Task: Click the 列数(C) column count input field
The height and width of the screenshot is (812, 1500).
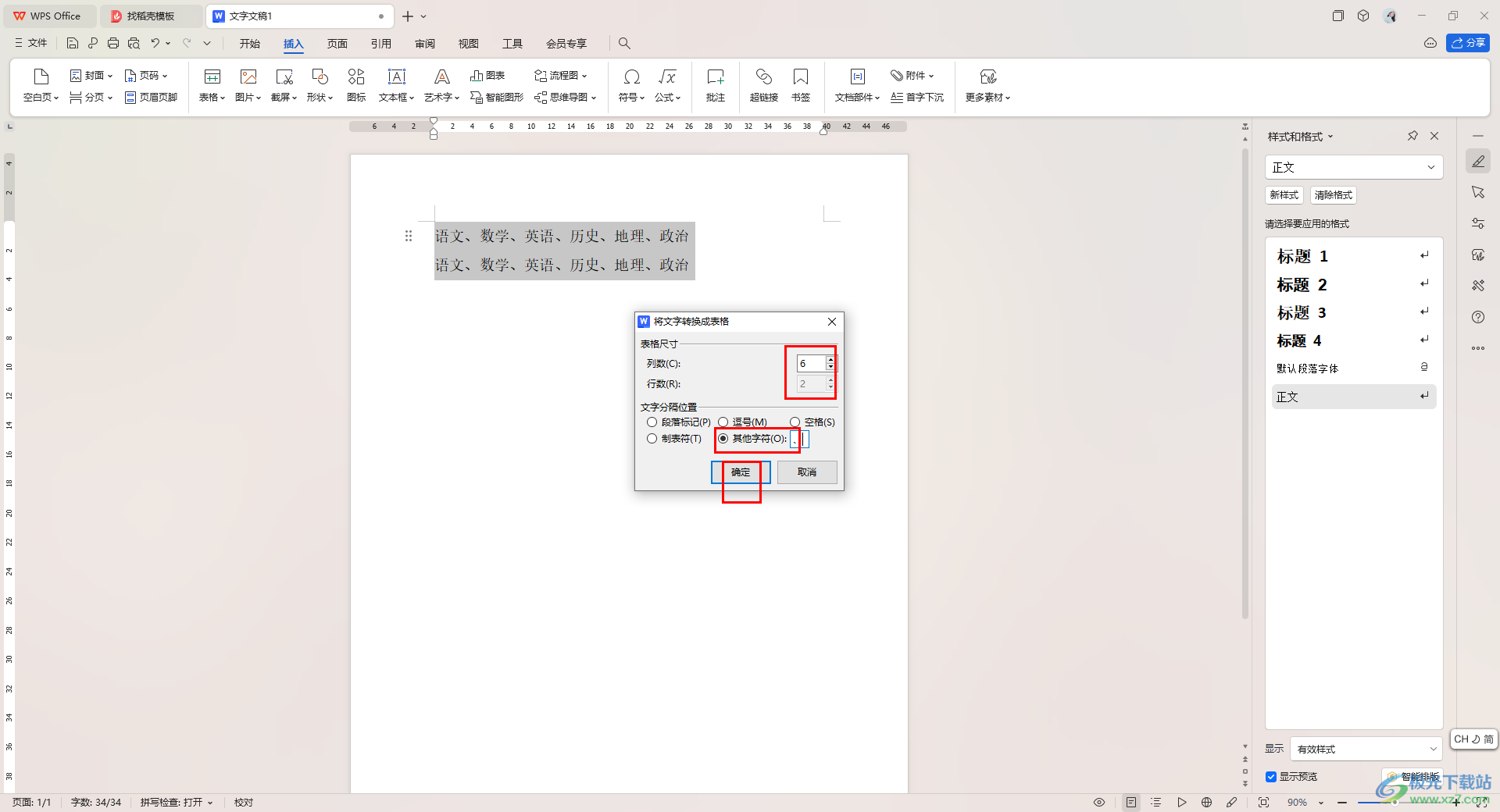Action: (811, 364)
